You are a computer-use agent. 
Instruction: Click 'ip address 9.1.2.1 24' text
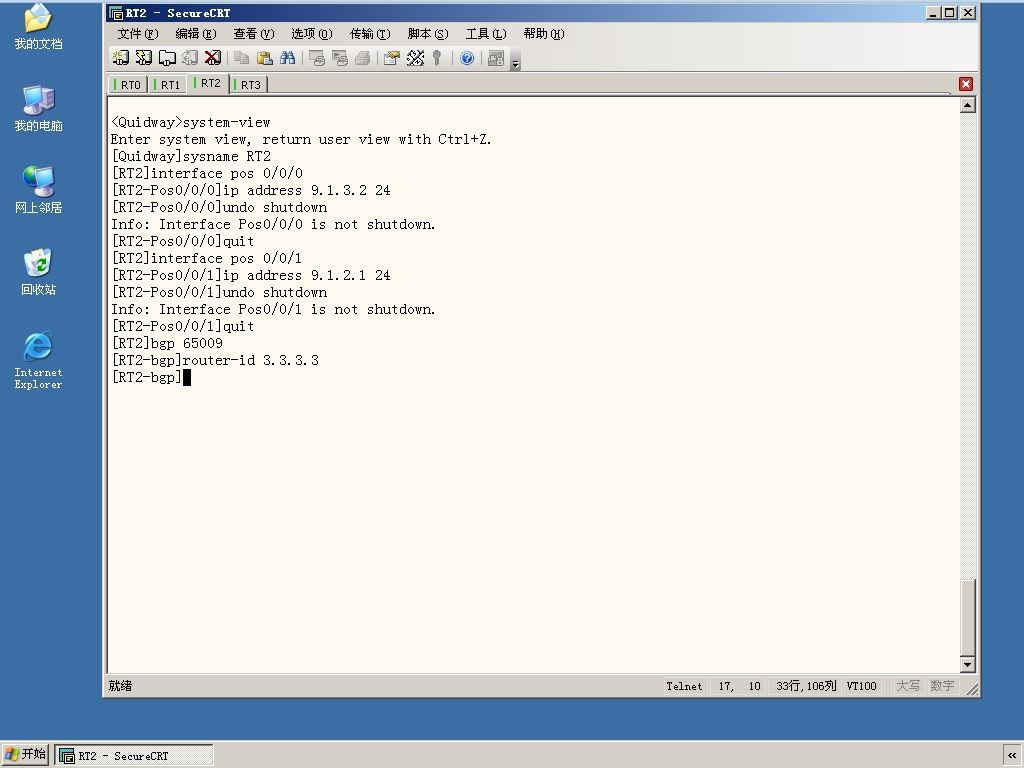pyautogui.click(x=307, y=276)
